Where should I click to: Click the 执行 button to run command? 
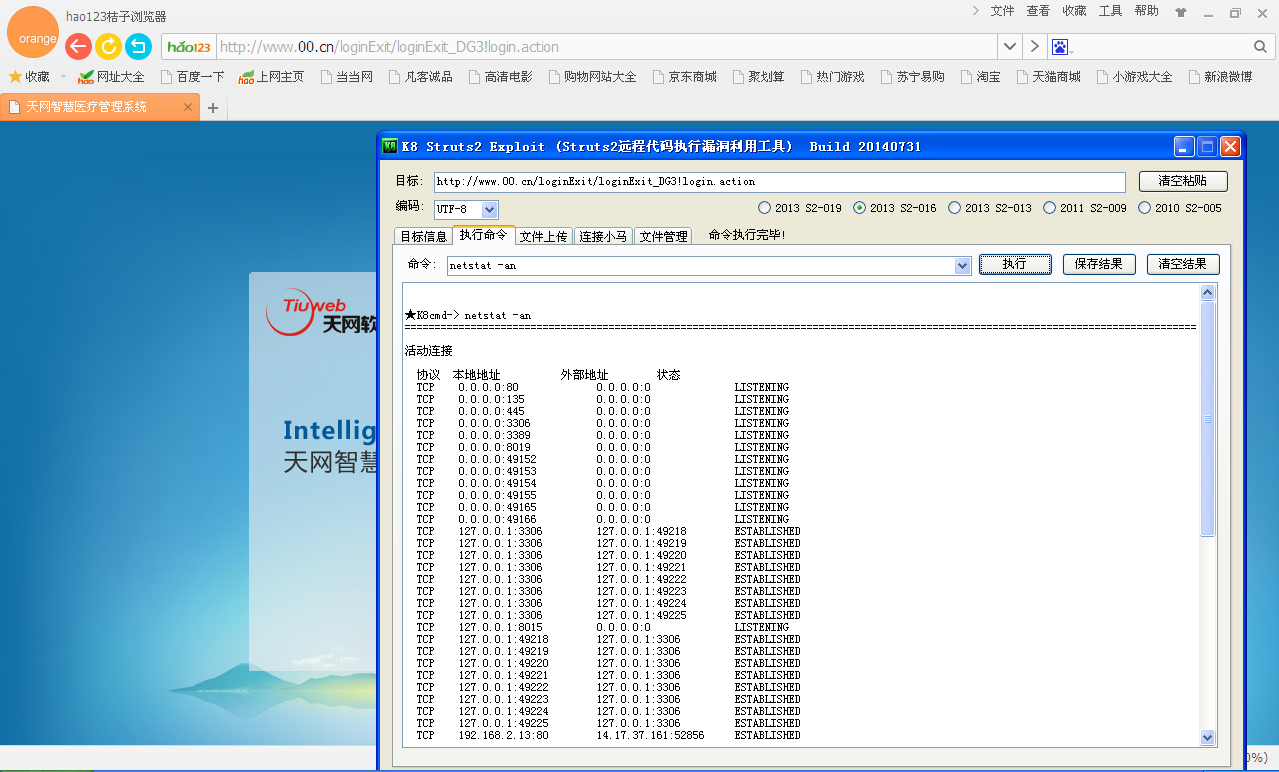[x=1014, y=264]
